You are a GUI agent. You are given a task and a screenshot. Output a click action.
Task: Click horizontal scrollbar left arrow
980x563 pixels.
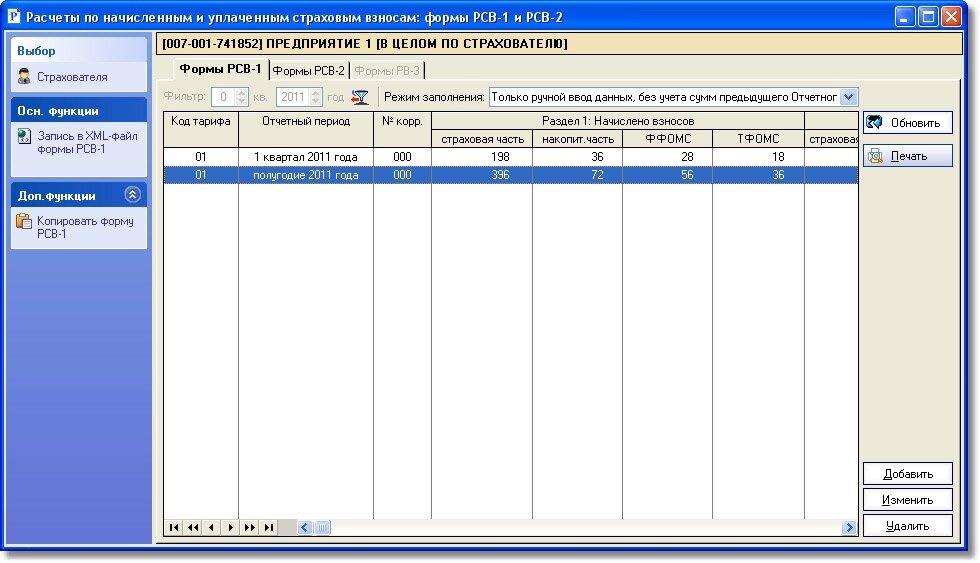coord(304,527)
